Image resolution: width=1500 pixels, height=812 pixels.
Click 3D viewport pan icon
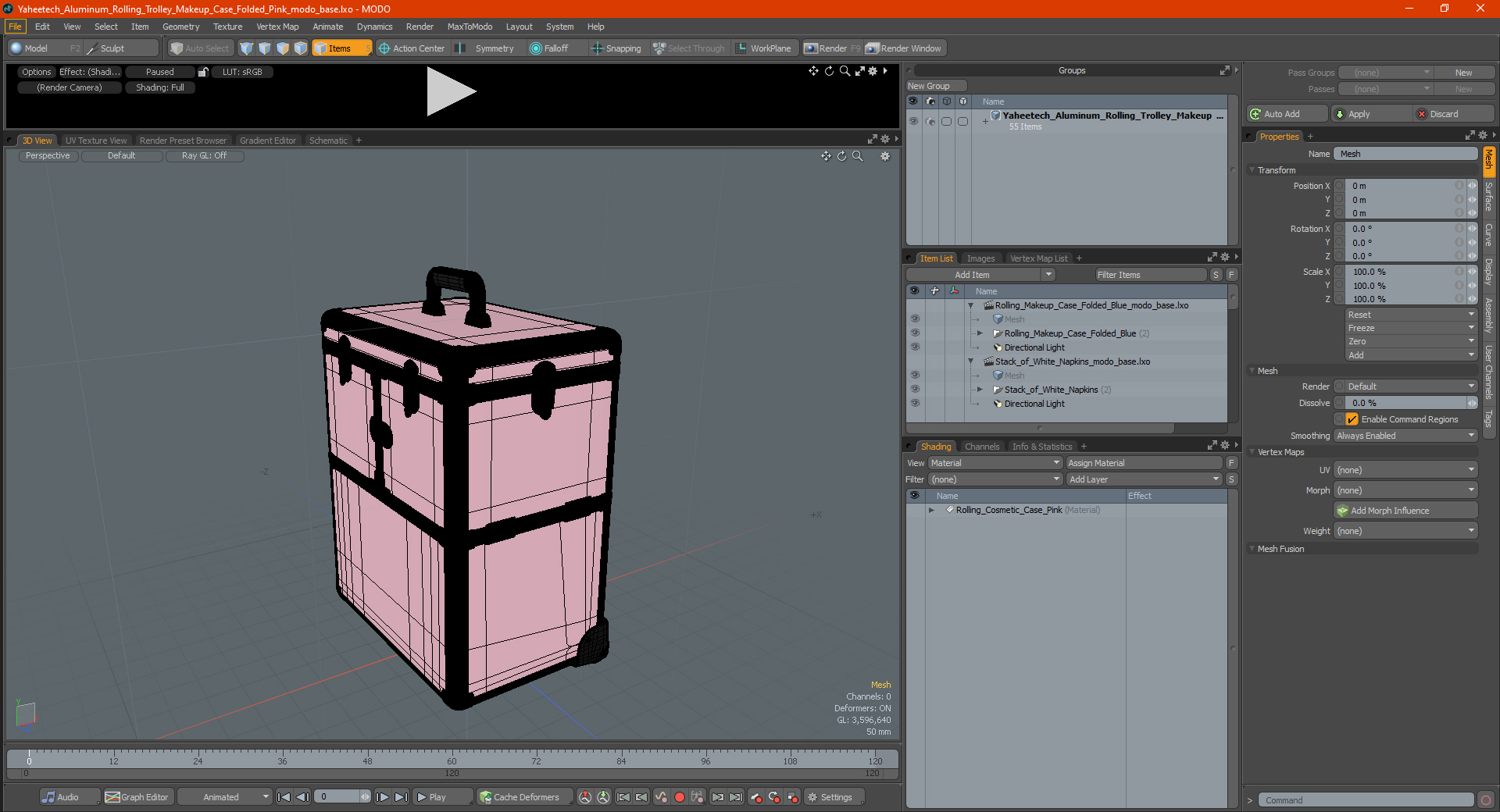click(826, 156)
